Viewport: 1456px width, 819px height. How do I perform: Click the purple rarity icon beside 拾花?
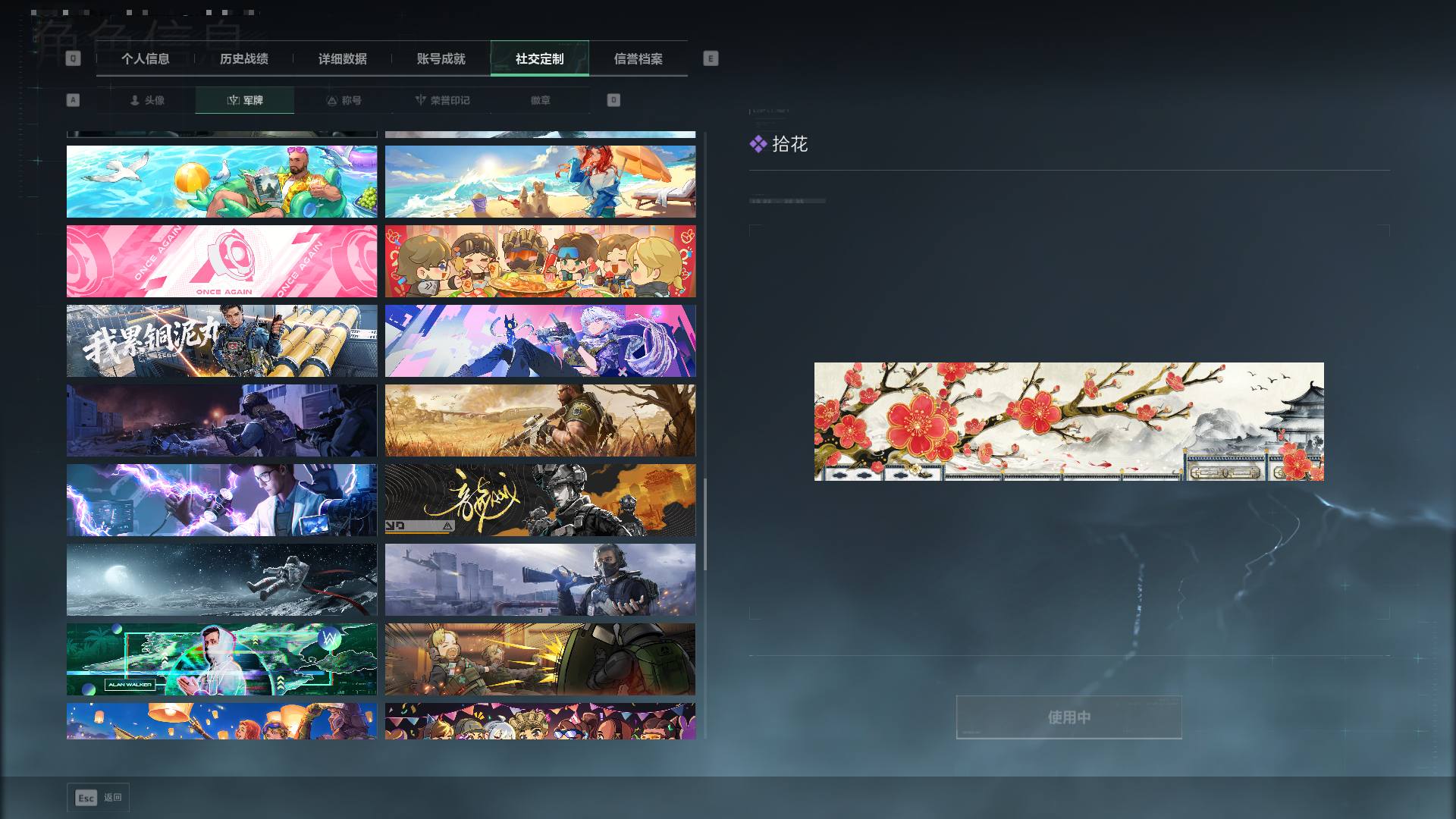click(x=758, y=144)
